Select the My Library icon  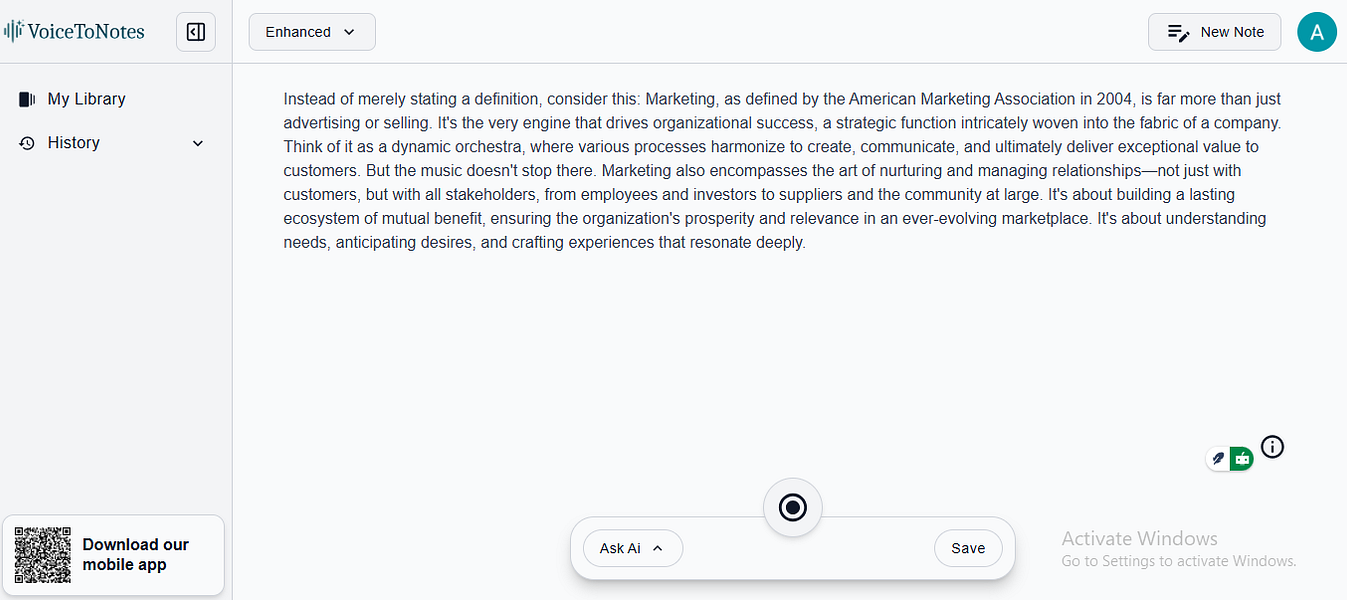(25, 98)
